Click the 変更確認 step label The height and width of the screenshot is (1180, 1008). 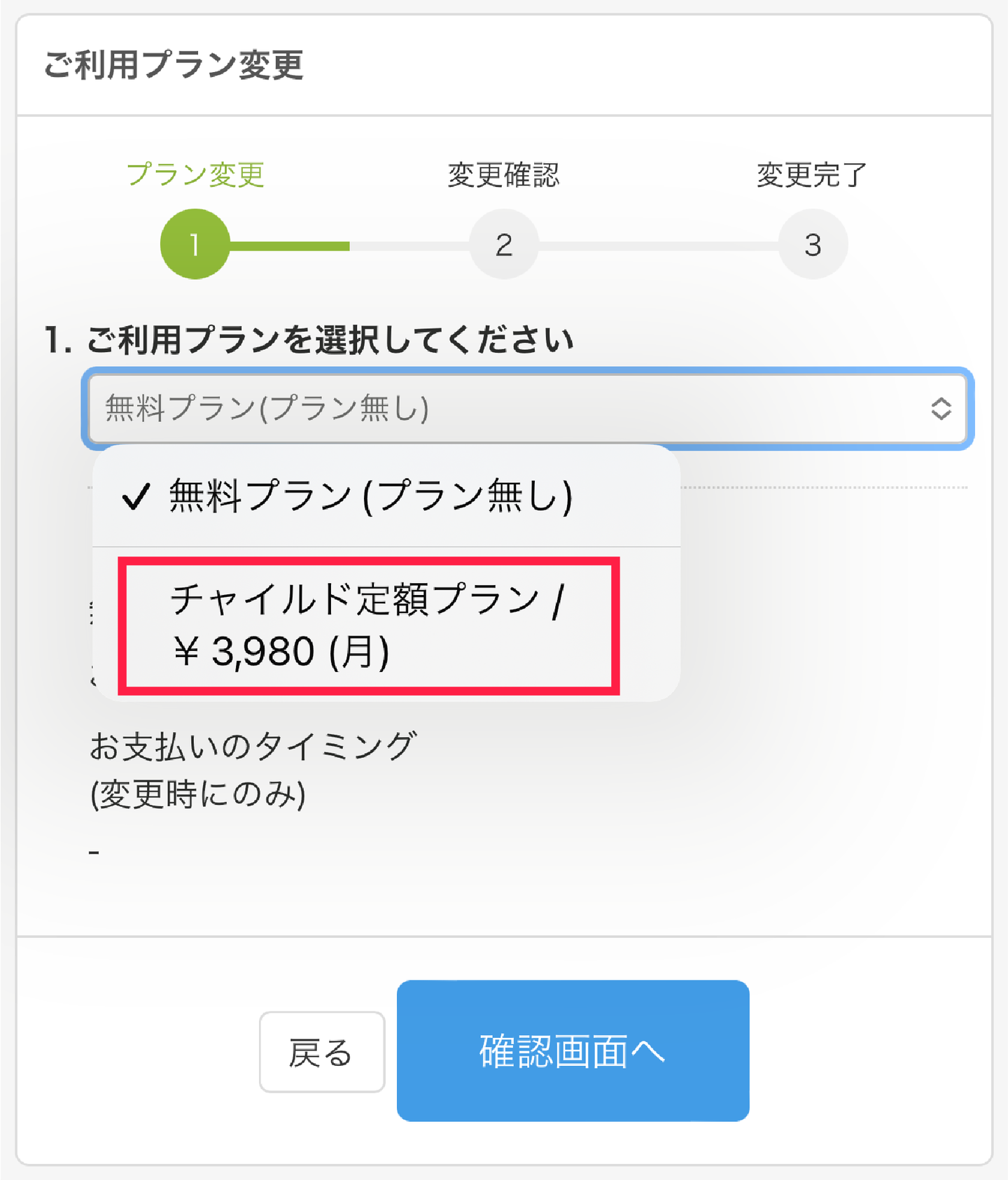504,174
